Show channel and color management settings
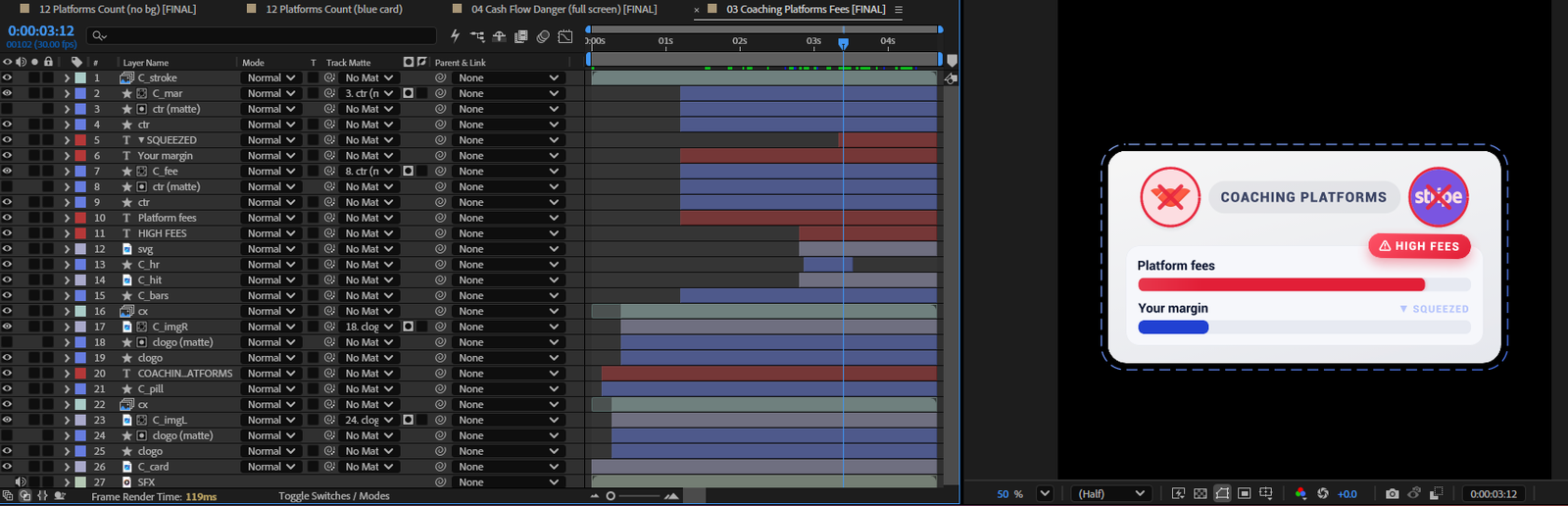 (1300, 493)
